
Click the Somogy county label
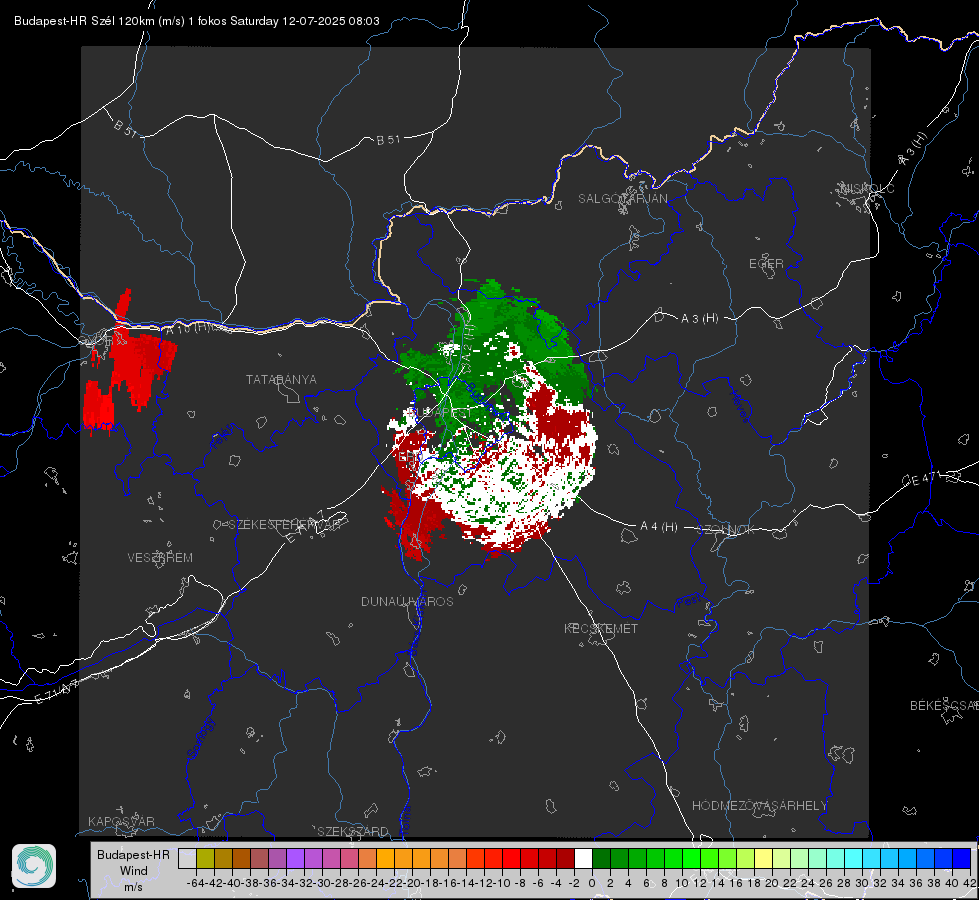tap(201, 738)
